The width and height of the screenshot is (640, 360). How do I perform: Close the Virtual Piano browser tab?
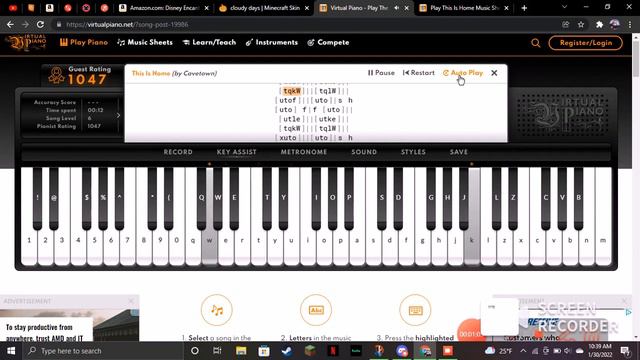coord(407,8)
